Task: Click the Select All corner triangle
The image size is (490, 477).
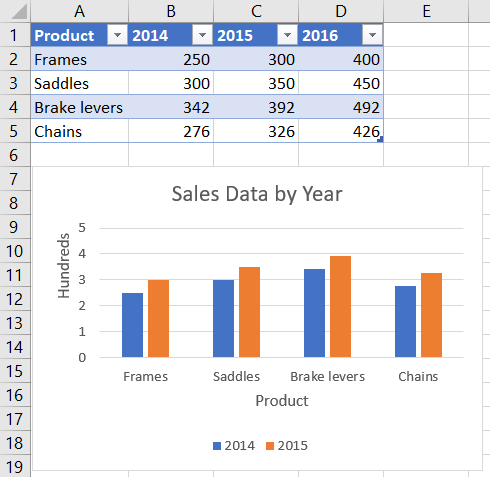Action: pos(19,12)
